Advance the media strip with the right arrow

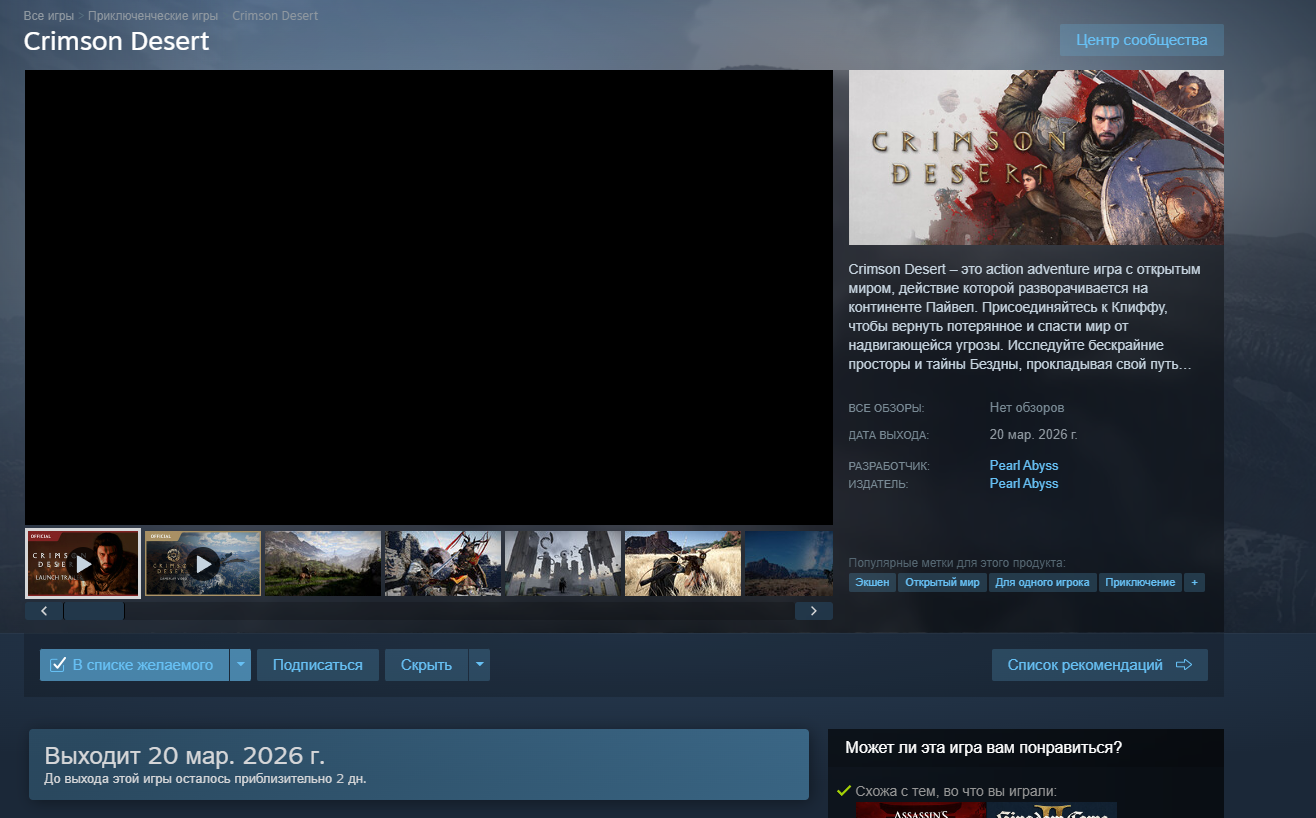(814, 611)
